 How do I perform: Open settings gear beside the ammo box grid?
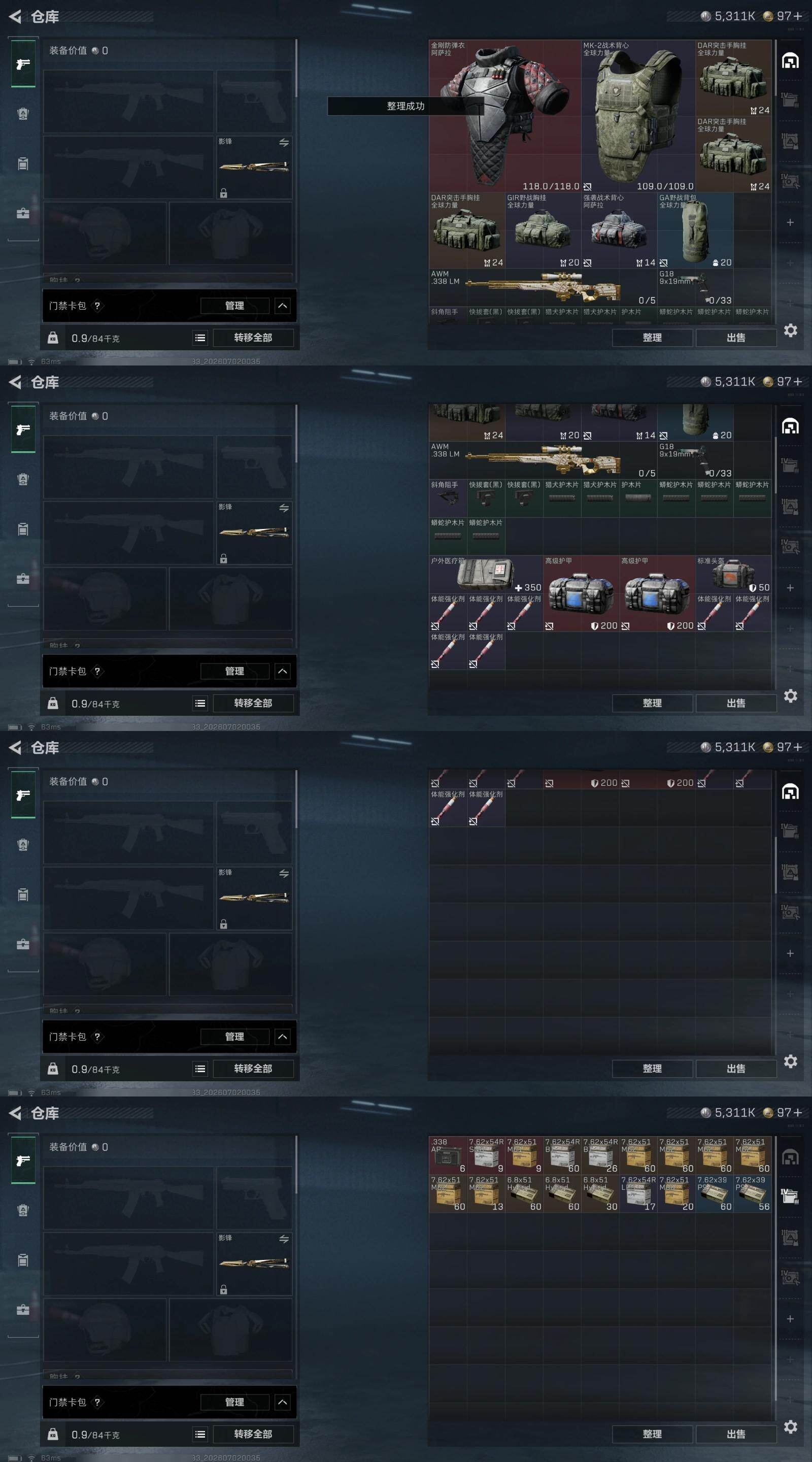click(791, 1427)
